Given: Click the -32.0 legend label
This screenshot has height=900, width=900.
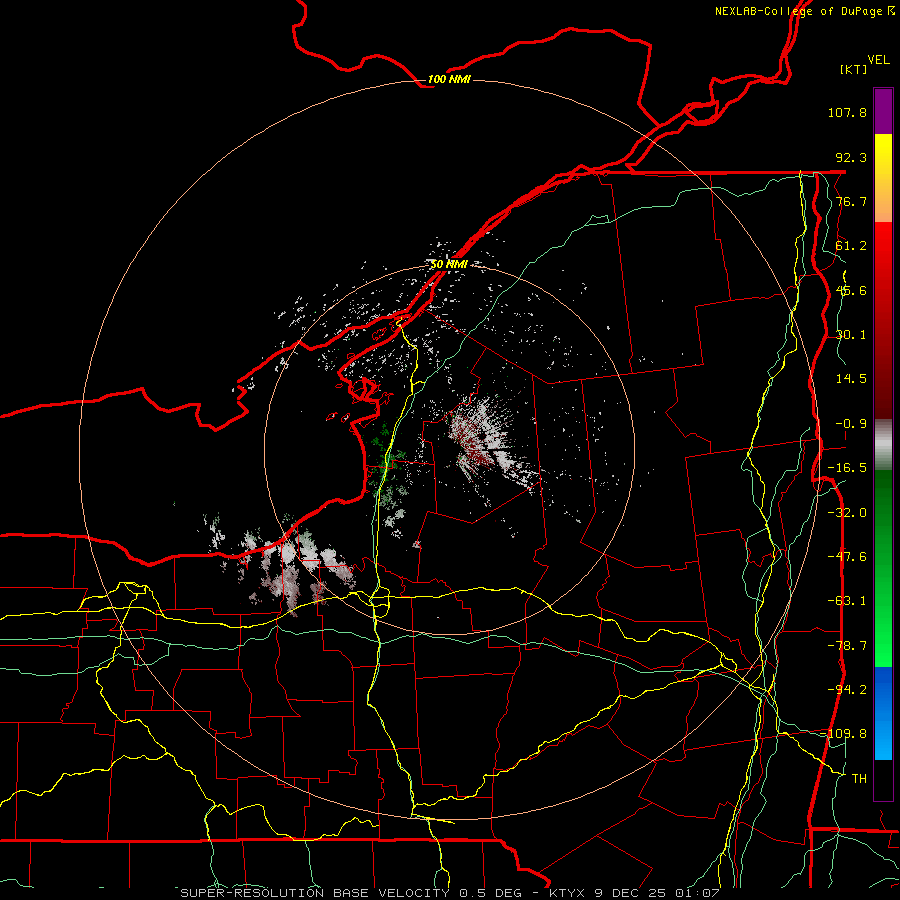Looking at the screenshot, I should 847,513.
